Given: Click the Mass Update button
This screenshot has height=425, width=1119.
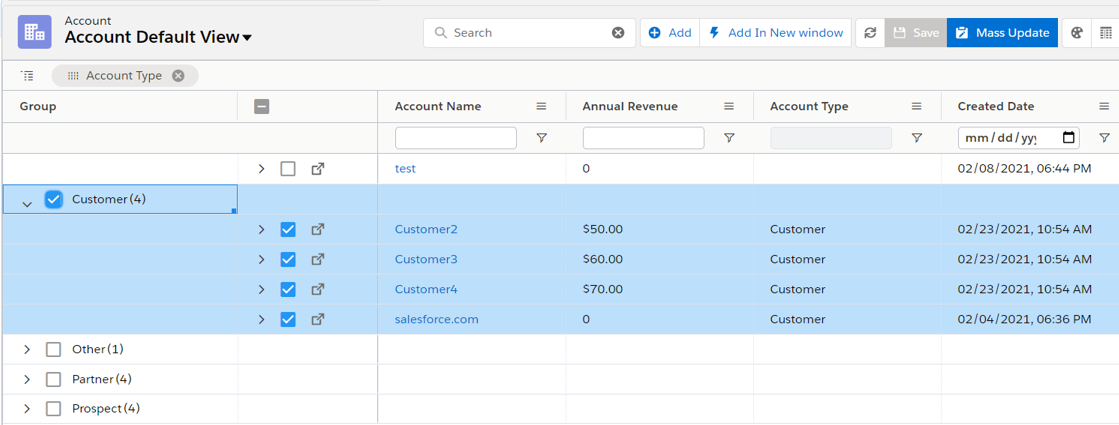Looking at the screenshot, I should click(1002, 33).
